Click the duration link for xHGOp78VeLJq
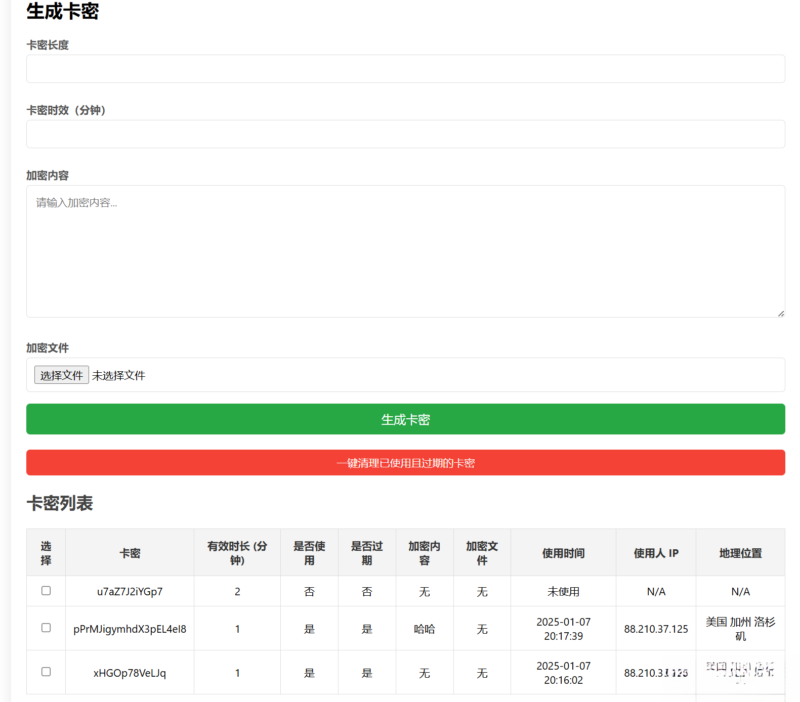This screenshot has height=702, width=800. pyautogui.click(x=237, y=672)
